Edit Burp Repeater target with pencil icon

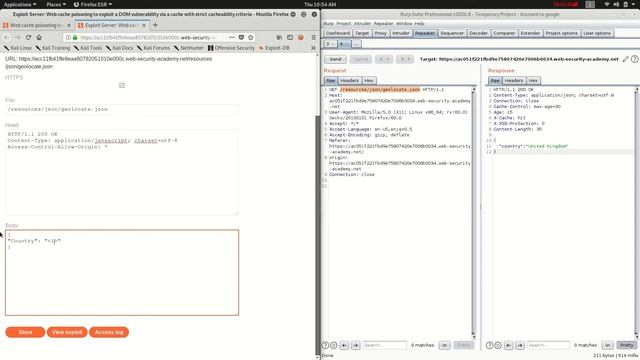(x=625, y=59)
